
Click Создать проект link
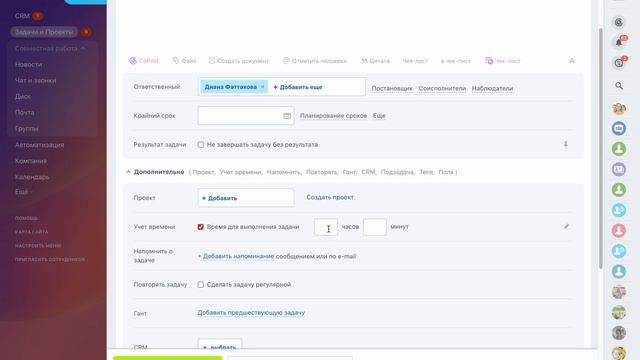pos(330,197)
